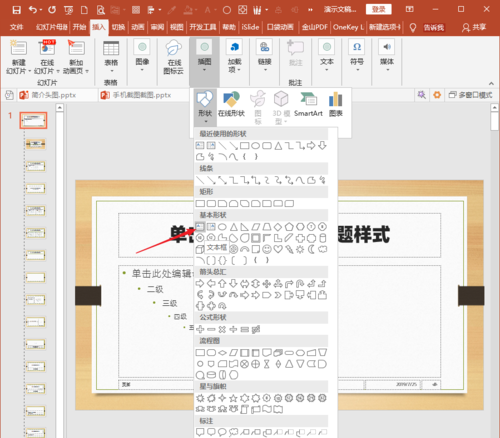Insert a SmartArt graphic
The height and width of the screenshot is (438, 500).
click(x=308, y=104)
